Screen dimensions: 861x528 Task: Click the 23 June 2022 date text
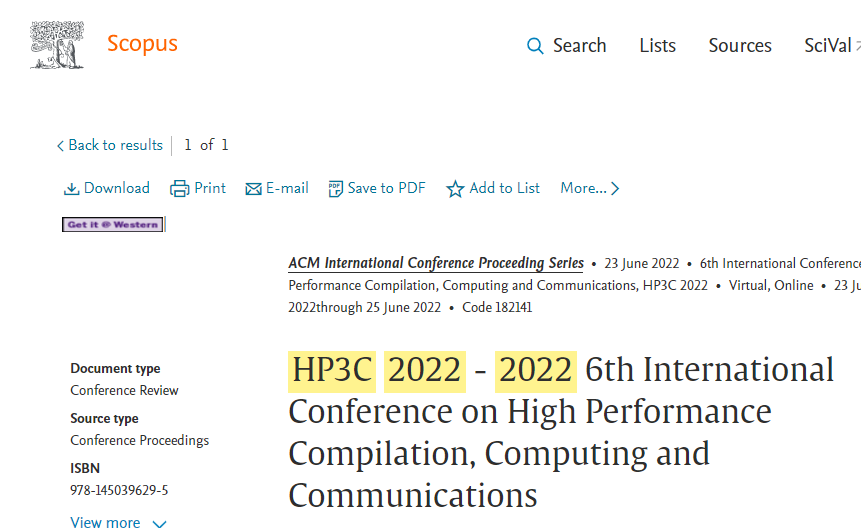642,263
